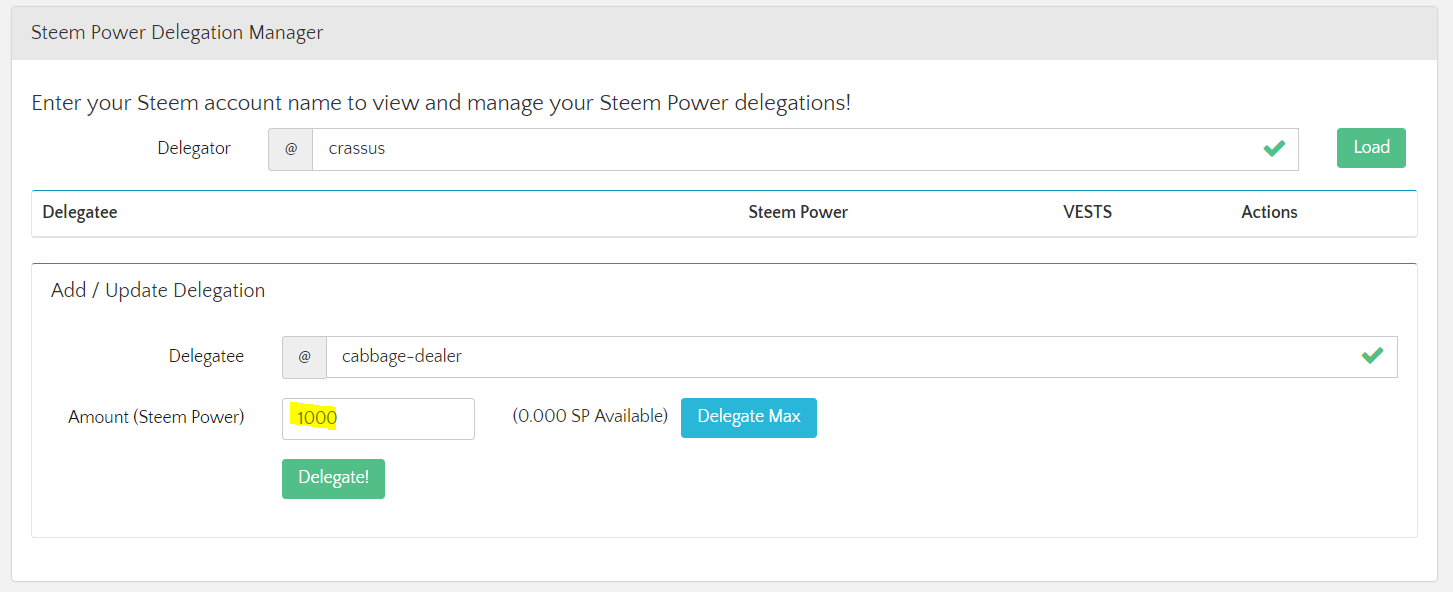Click the Delegatee column header
Image resolution: width=1453 pixels, height=592 pixels.
(x=80, y=212)
